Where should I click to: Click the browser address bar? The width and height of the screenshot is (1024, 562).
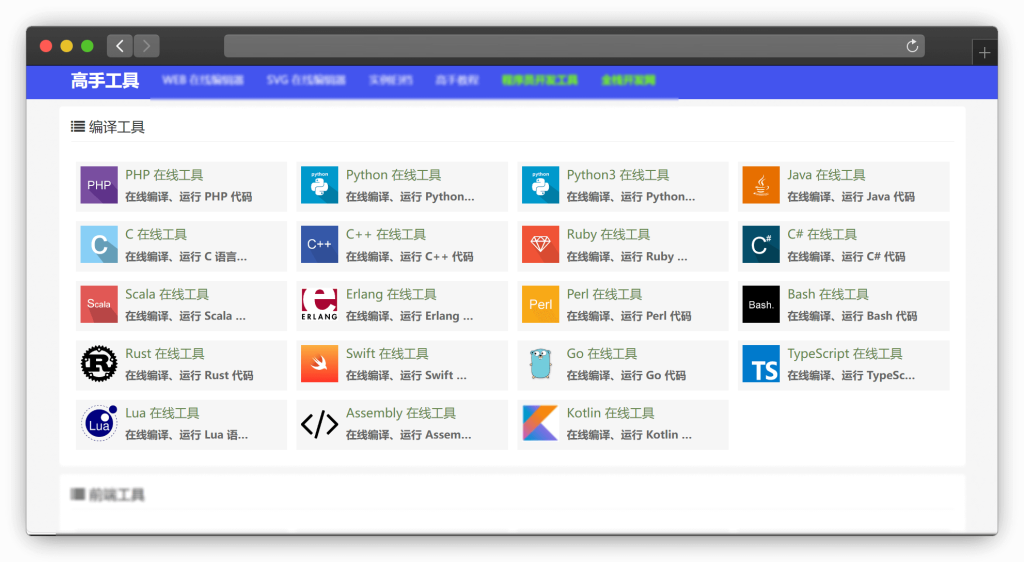560,46
